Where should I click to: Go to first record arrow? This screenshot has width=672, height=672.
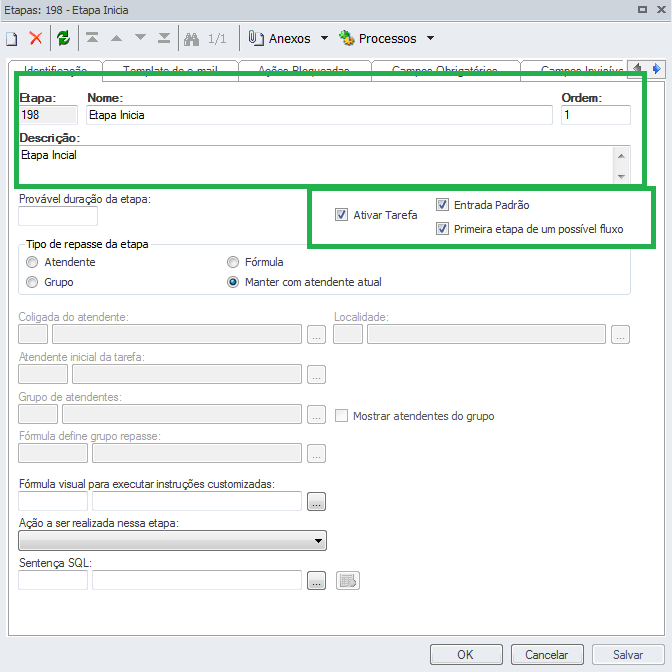[92, 38]
